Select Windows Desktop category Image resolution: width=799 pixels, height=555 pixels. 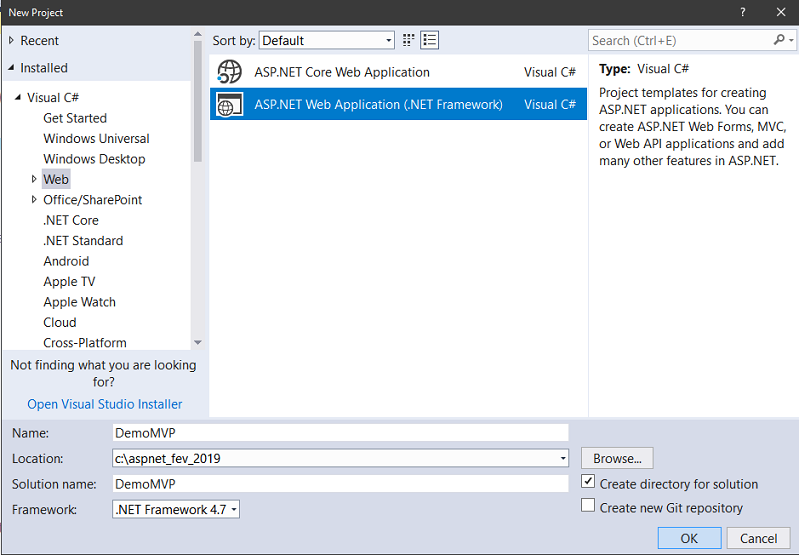click(94, 158)
